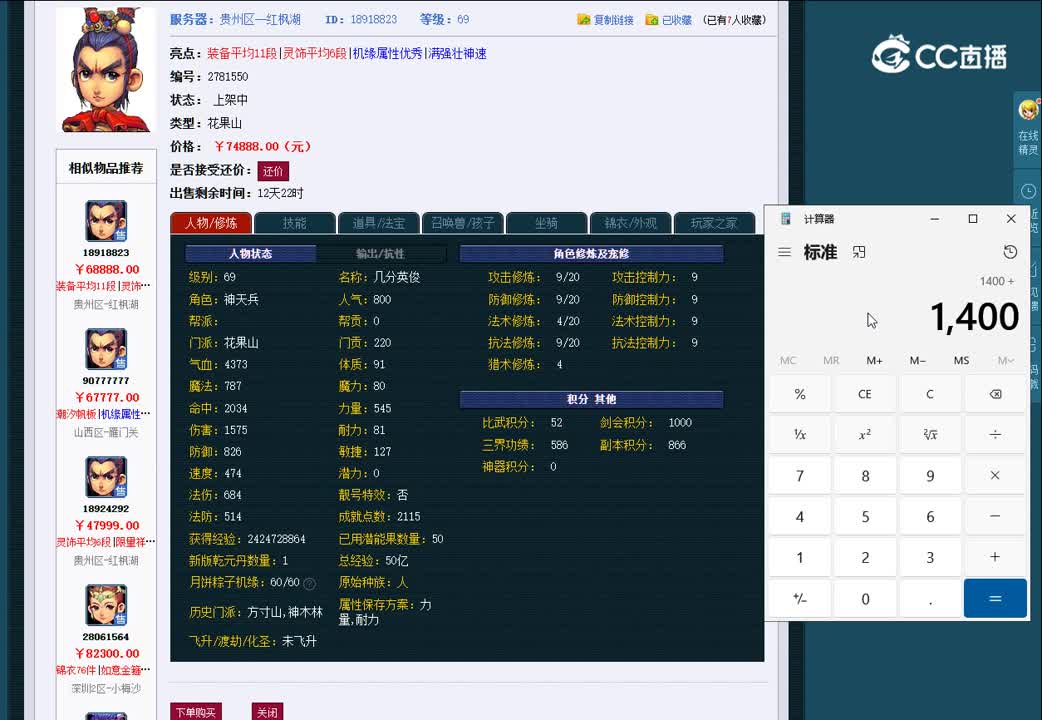Screen dimensions: 1042x720
Task: Select the 输出/抗性 sub-tab
Action: [380, 253]
